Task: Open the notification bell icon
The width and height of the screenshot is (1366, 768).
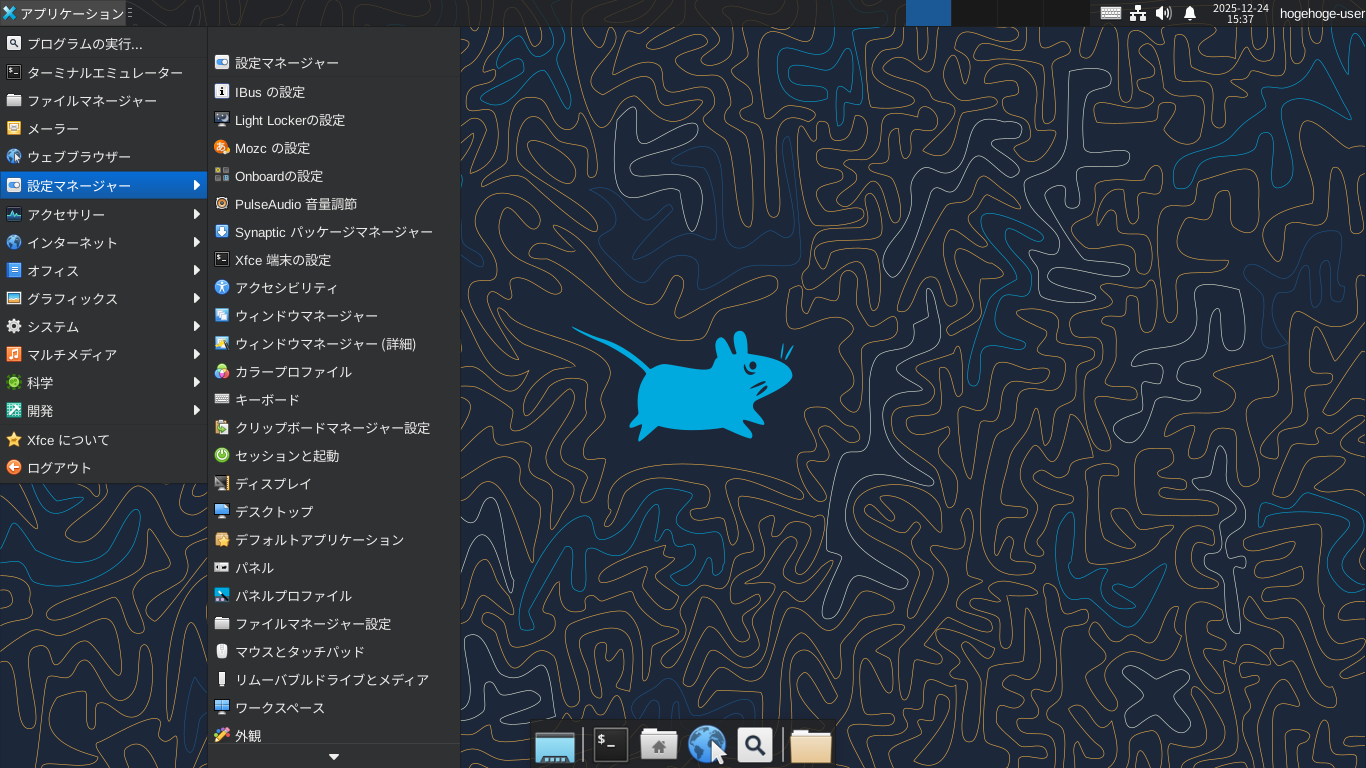Action: tap(1190, 13)
